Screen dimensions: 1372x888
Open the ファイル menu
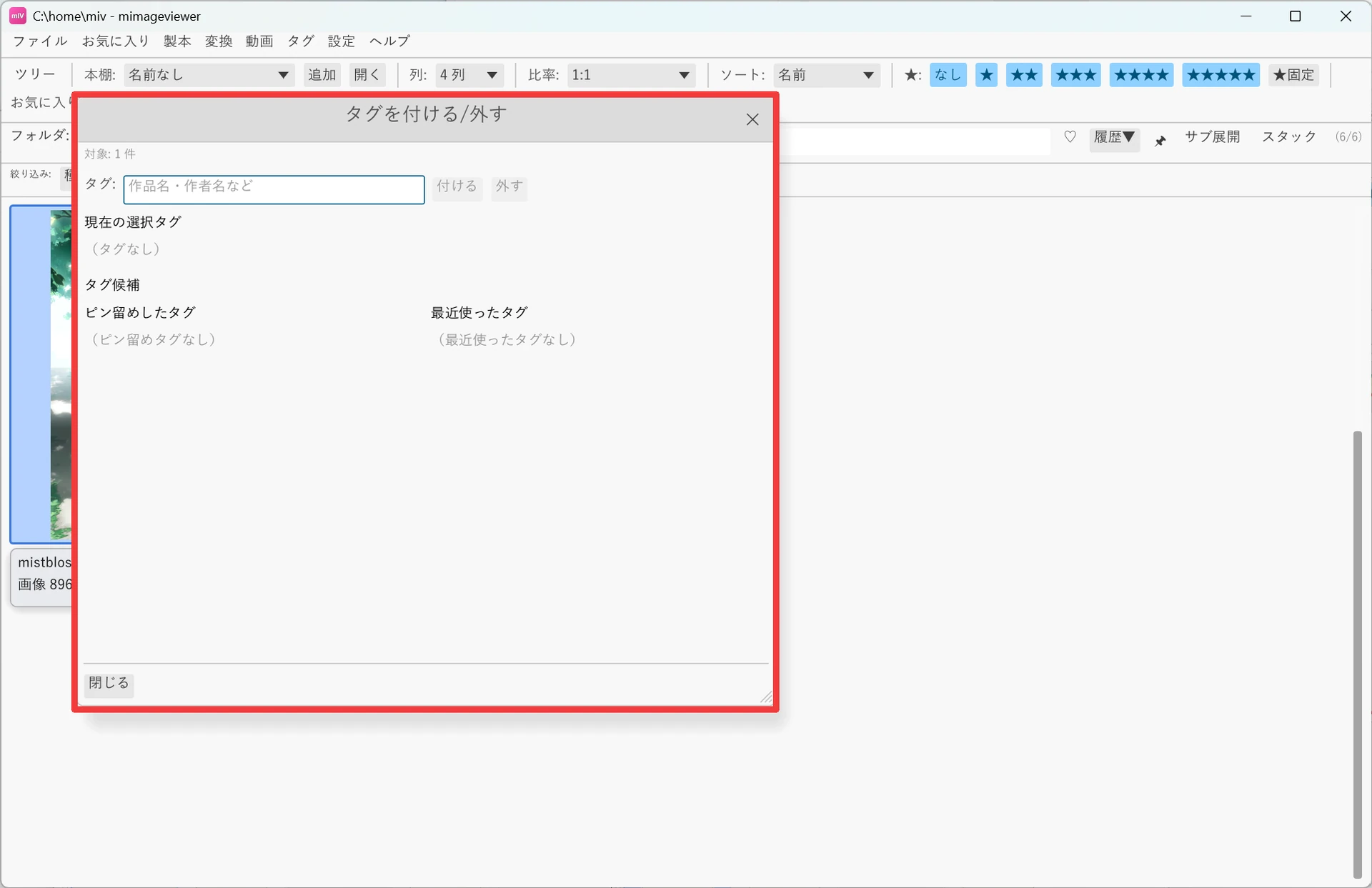pos(40,41)
